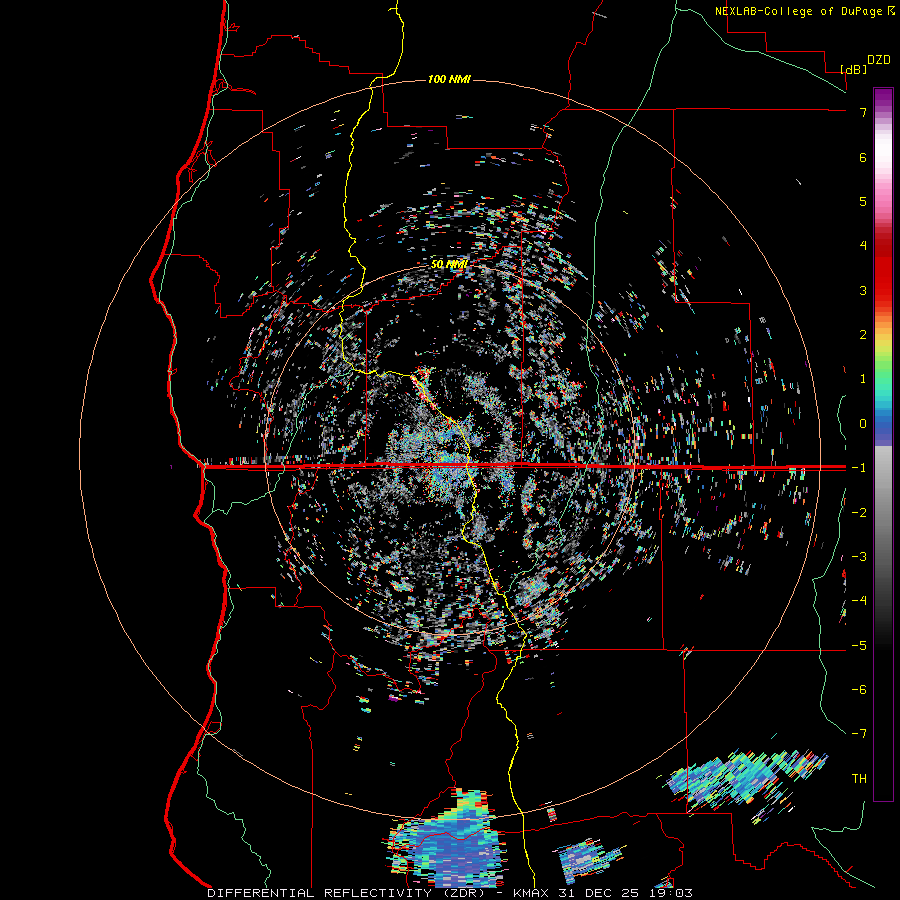Click the TH threshold label on the scale
Screen dimensions: 900x900
coord(859,779)
